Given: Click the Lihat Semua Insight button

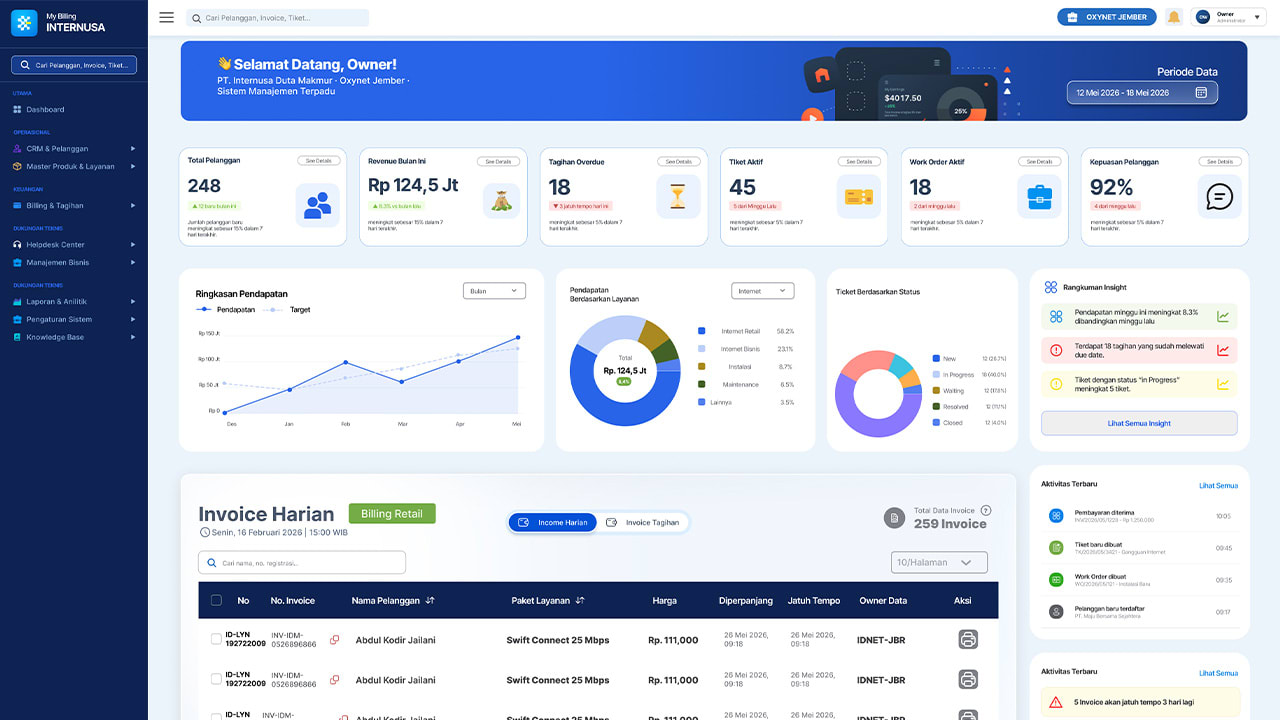Looking at the screenshot, I should click(x=1139, y=423).
